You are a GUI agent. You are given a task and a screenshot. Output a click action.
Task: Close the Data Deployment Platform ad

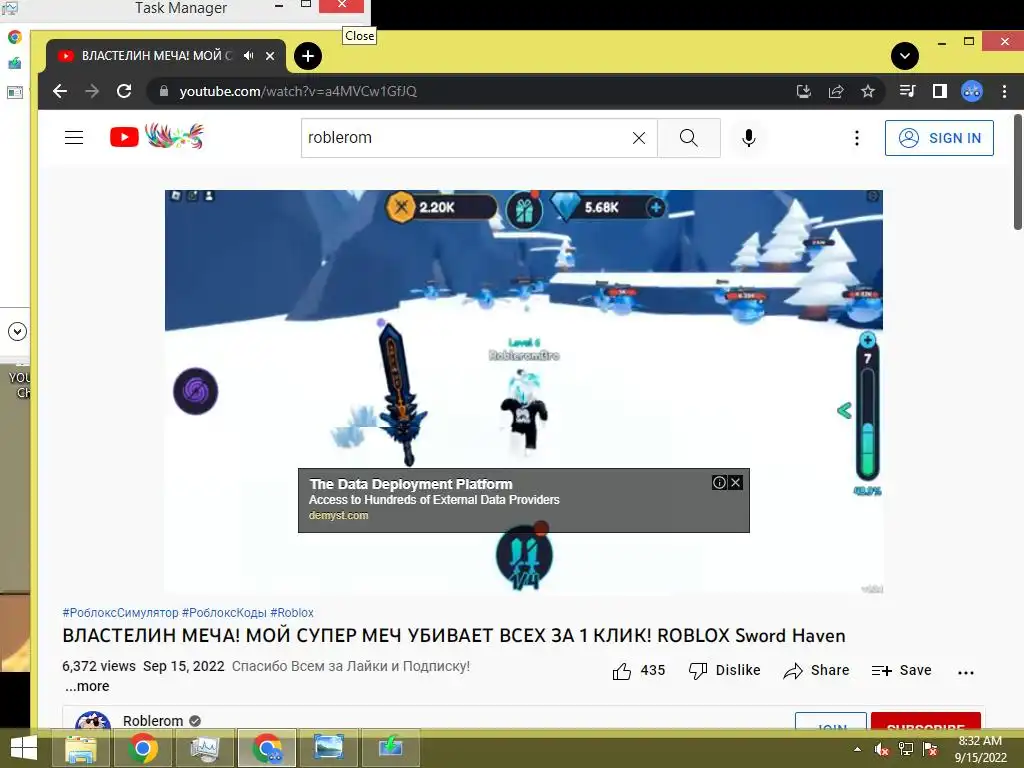(735, 483)
